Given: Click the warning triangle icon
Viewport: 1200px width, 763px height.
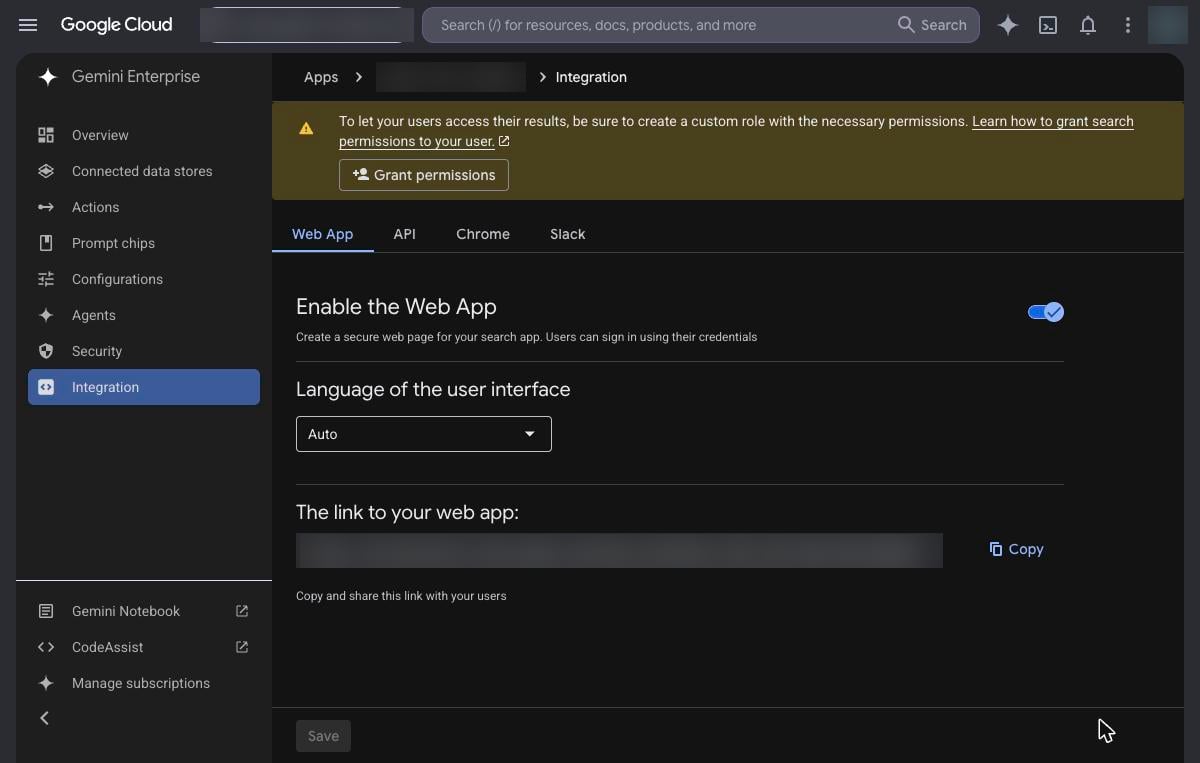Looking at the screenshot, I should coord(306,129).
